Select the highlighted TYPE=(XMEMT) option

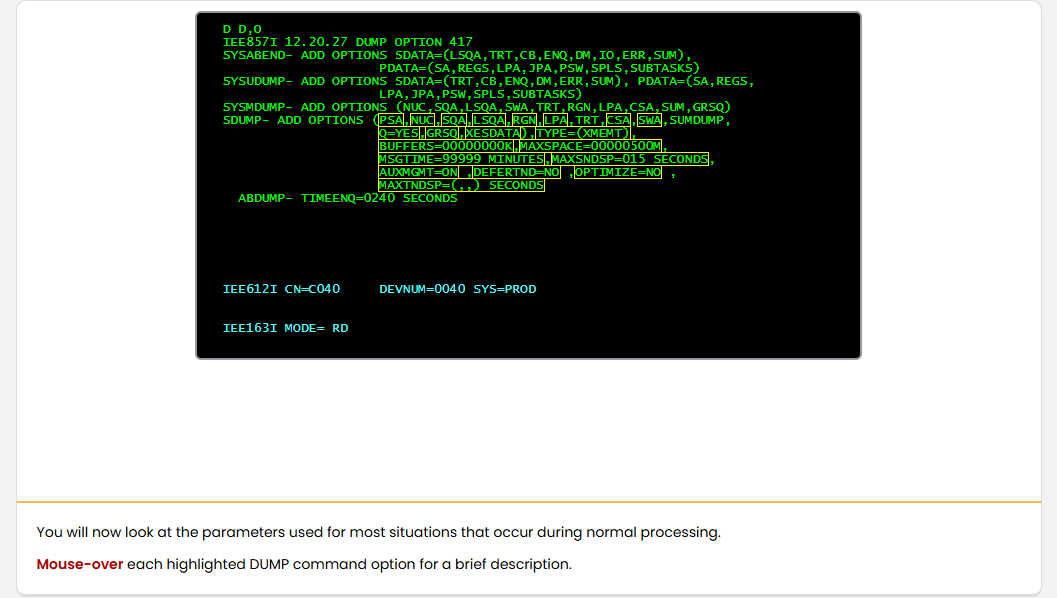(582, 133)
